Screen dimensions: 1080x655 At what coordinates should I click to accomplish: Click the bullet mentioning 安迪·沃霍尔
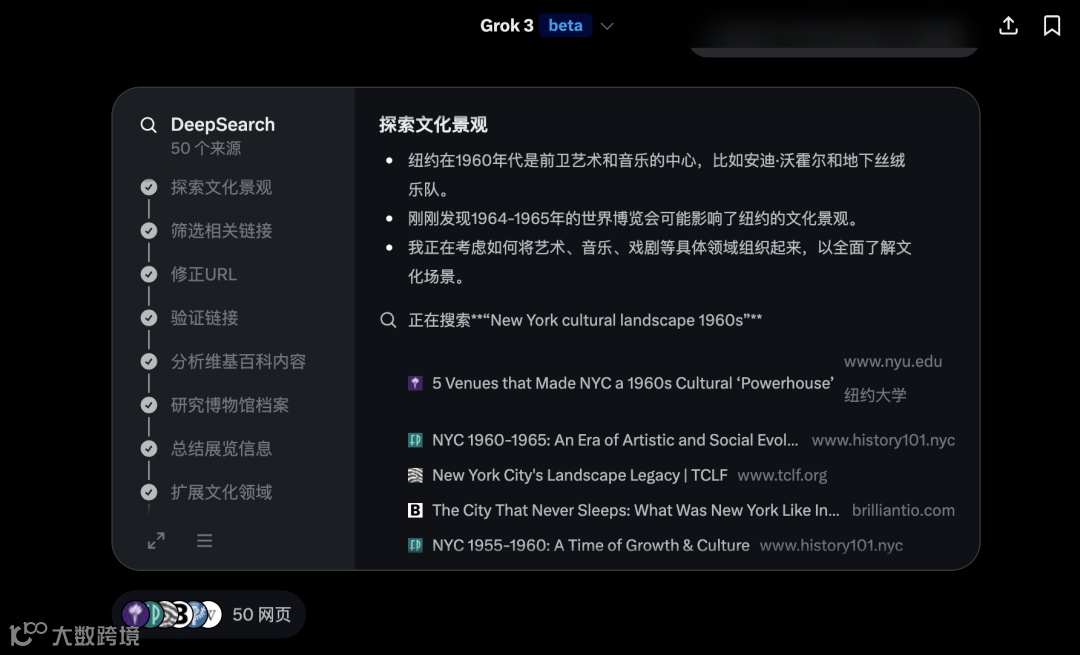tap(656, 175)
